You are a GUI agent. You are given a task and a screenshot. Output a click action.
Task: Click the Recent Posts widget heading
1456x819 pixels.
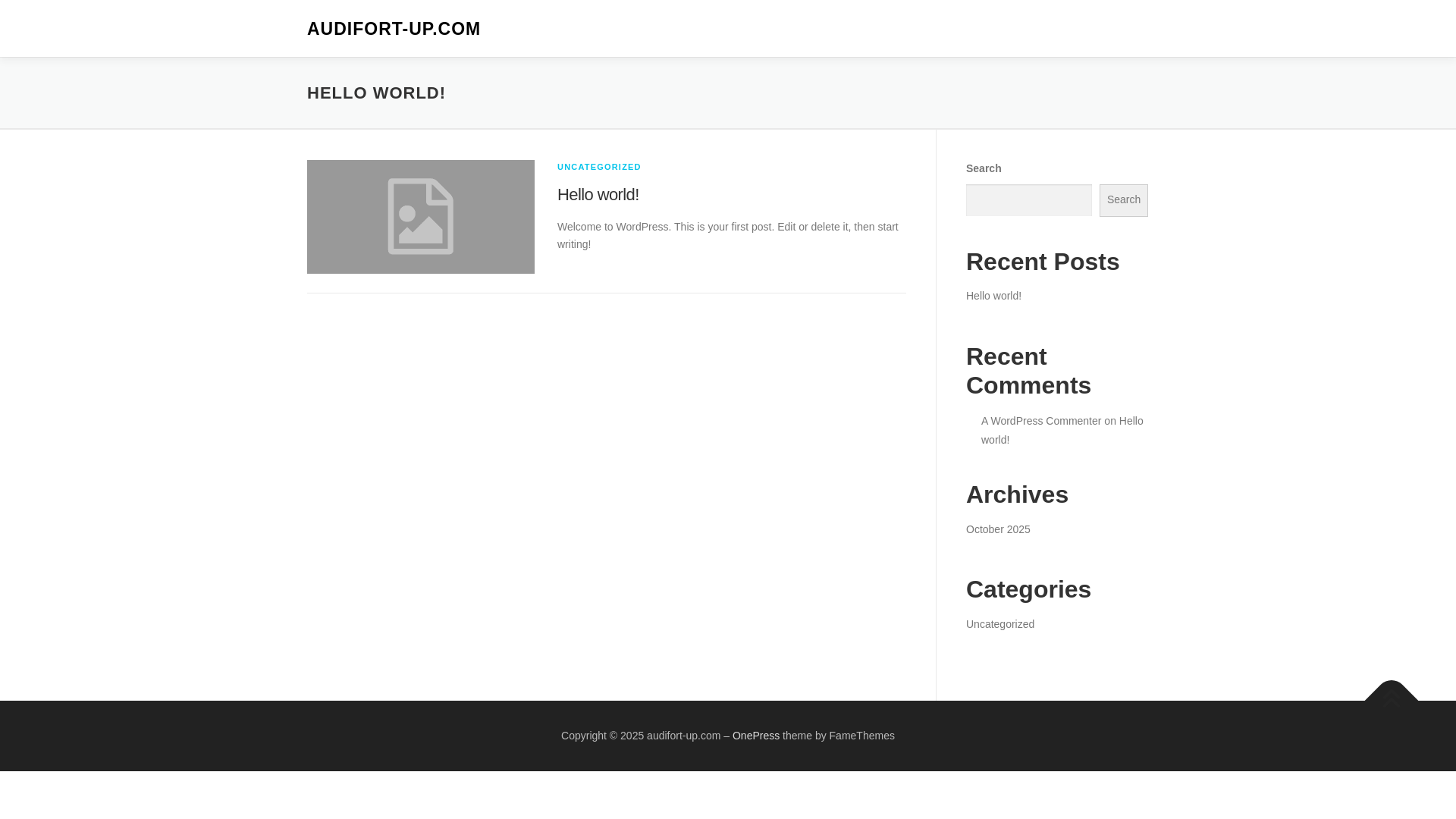click(x=1042, y=262)
